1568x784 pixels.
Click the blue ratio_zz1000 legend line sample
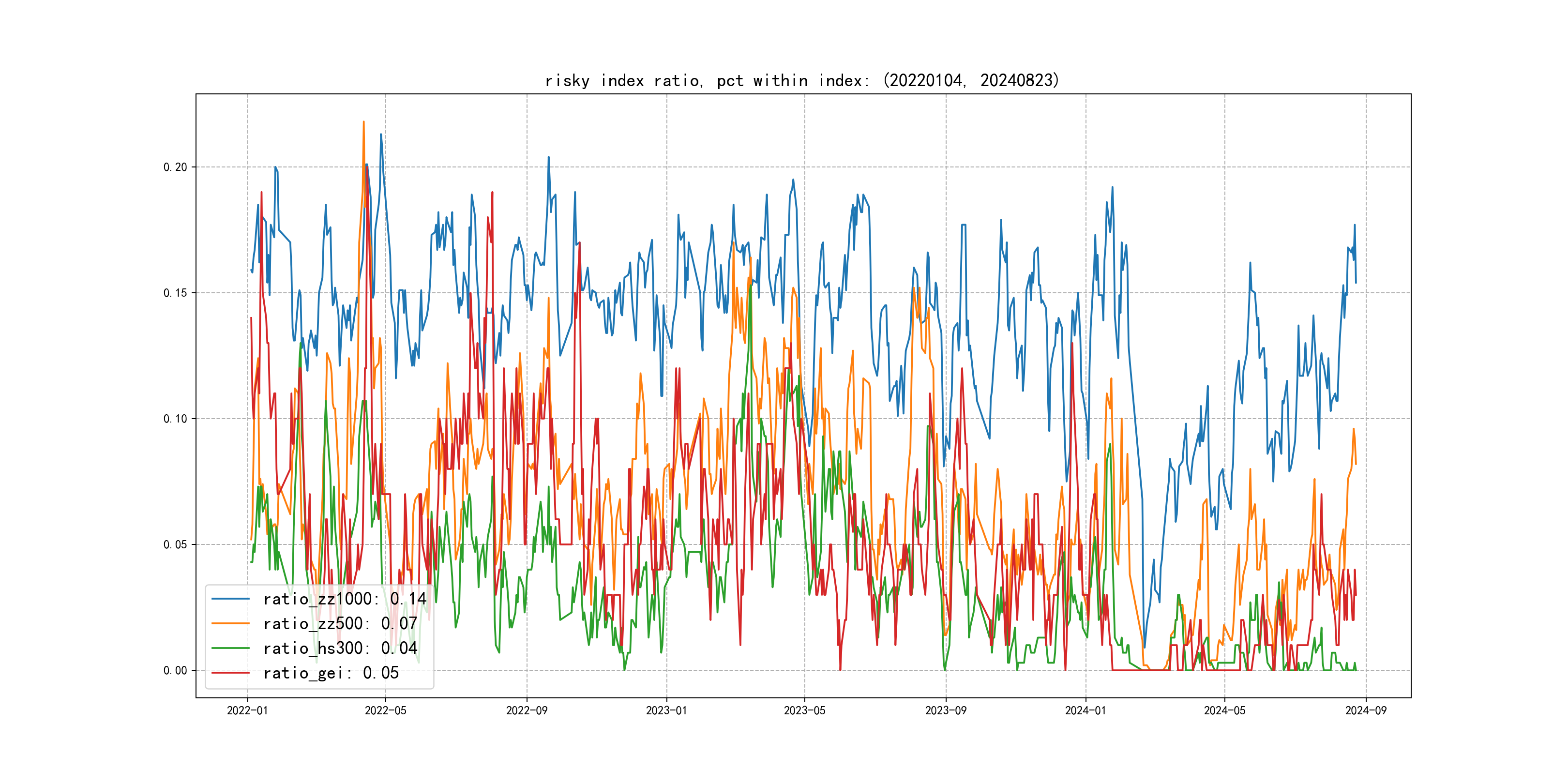click(x=230, y=599)
